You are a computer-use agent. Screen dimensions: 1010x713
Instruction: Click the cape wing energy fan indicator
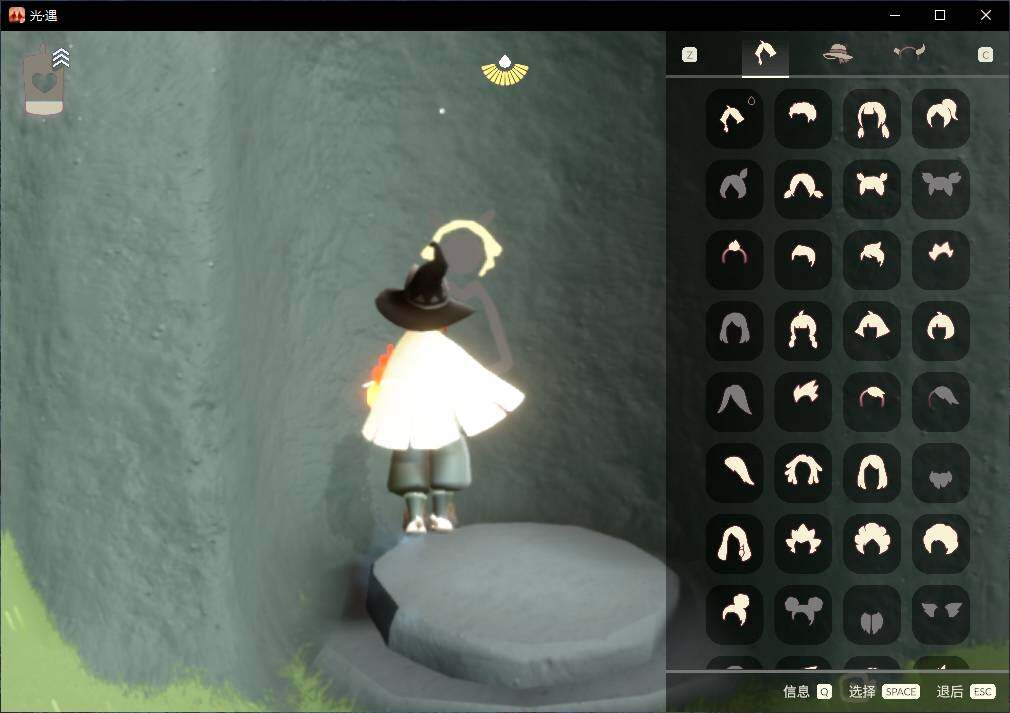point(505,70)
